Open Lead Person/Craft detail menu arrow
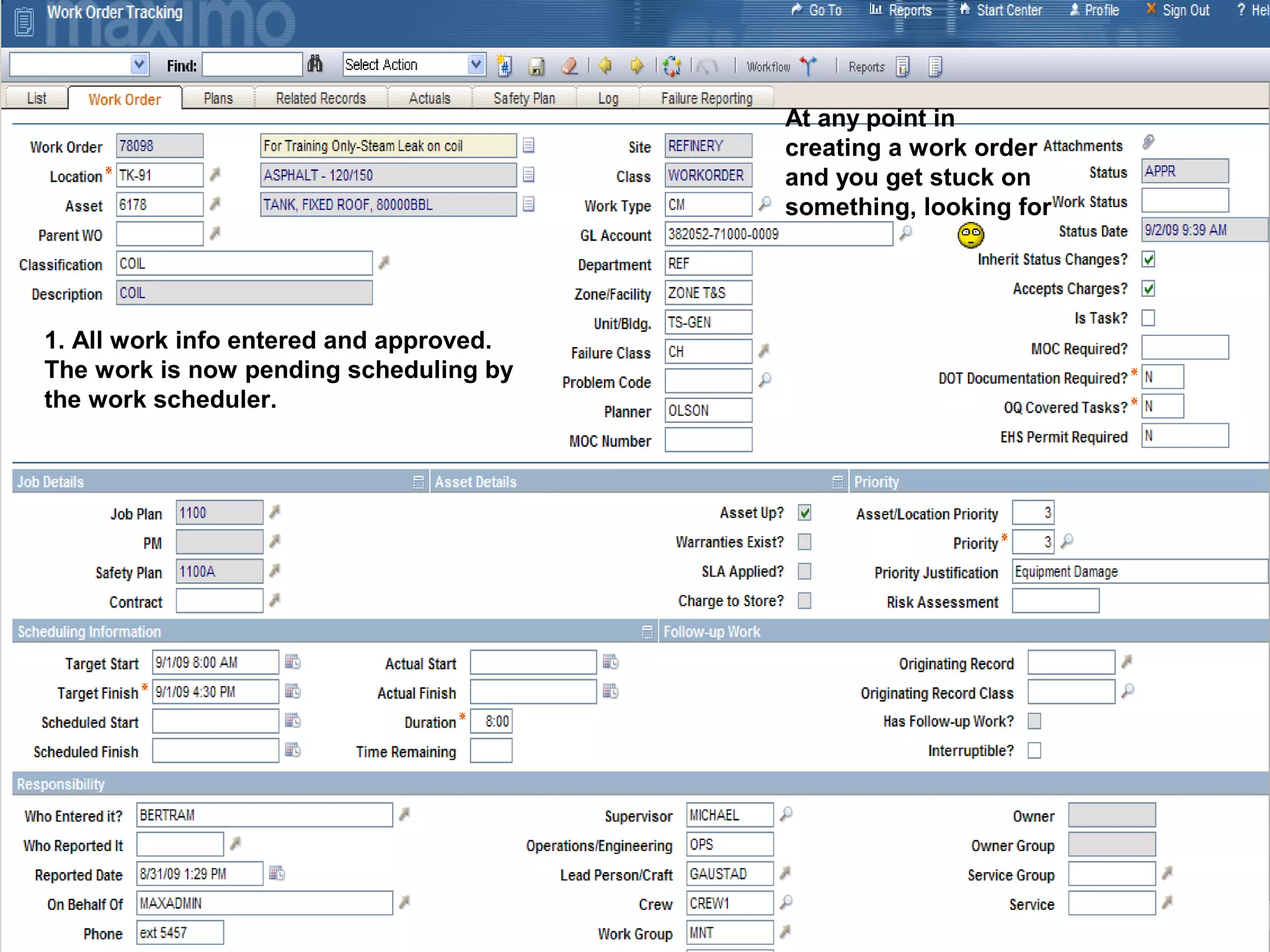Screen dimensions: 1270x952 click(x=786, y=873)
